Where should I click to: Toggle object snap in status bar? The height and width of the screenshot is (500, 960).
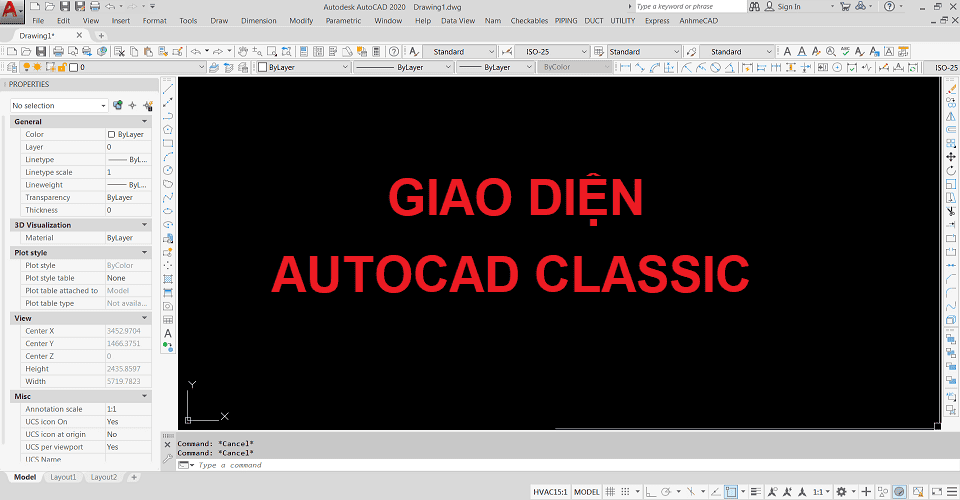(x=730, y=491)
